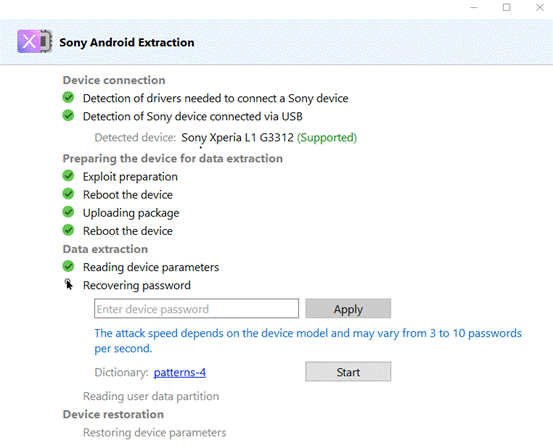Click the Sony Xperia L1 G3312 device name
Viewport: 553px width, 448px height.
point(237,137)
